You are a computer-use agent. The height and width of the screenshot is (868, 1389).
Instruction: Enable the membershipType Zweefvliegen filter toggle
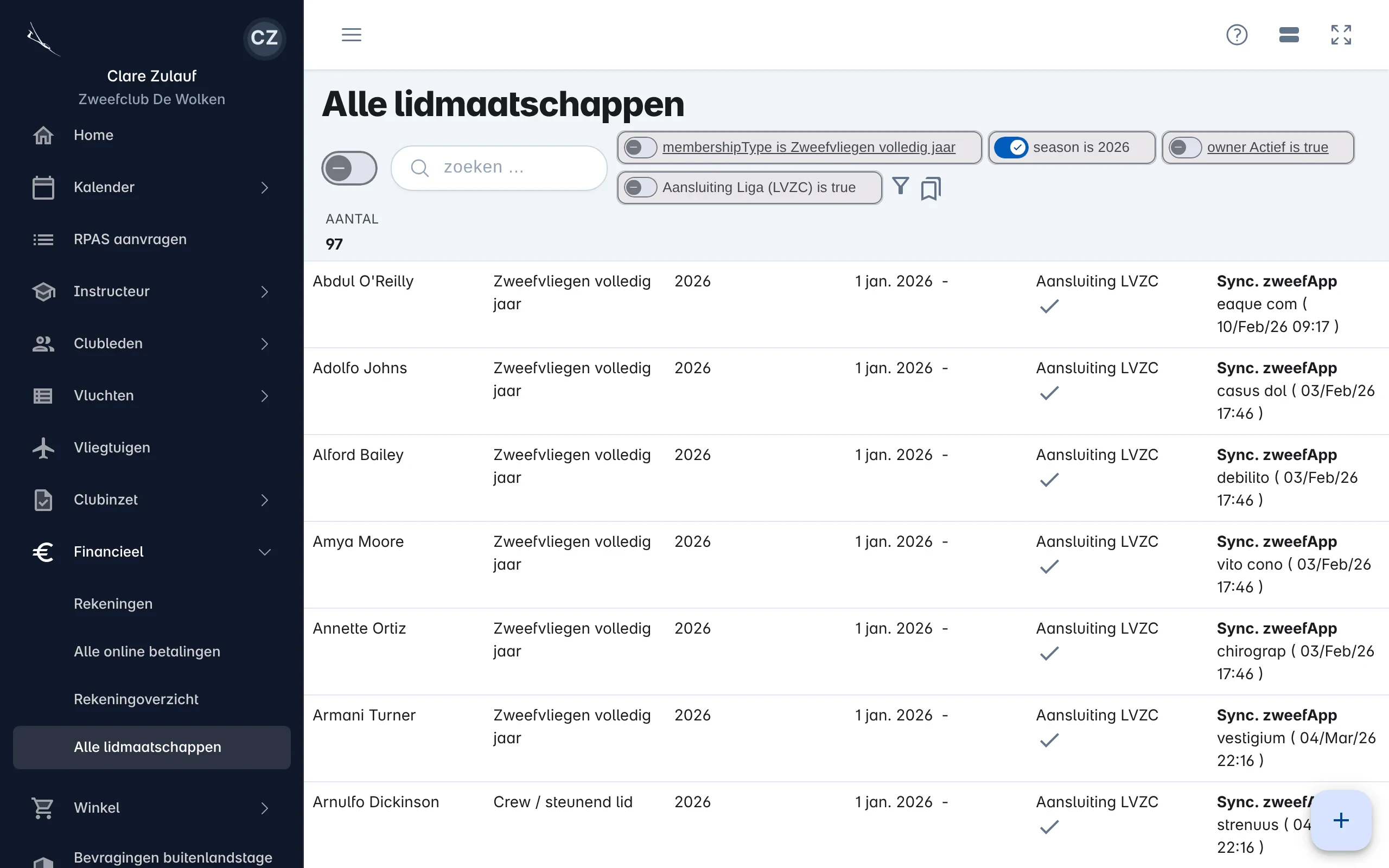pyautogui.click(x=640, y=148)
